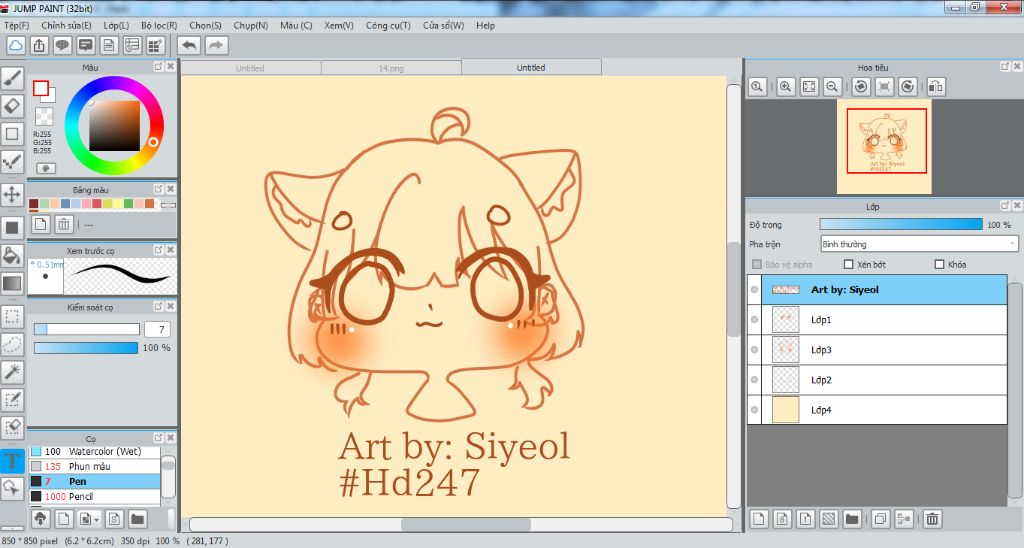Image resolution: width=1024 pixels, height=548 pixels.
Task: Rotate canvas right in navigator
Action: click(908, 86)
